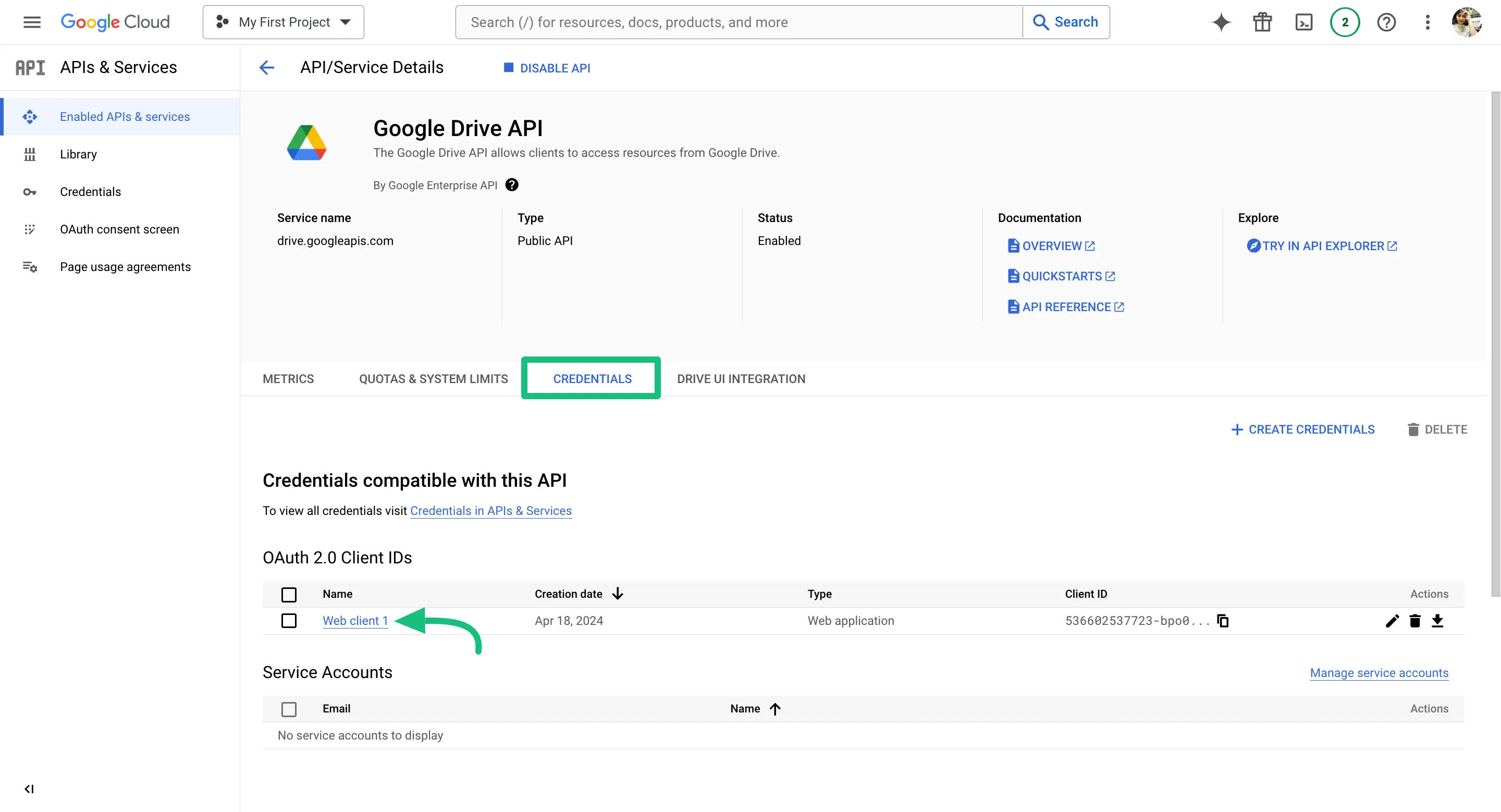The height and width of the screenshot is (812, 1501).
Task: Open the My First Project selector dropdown
Action: (283, 22)
